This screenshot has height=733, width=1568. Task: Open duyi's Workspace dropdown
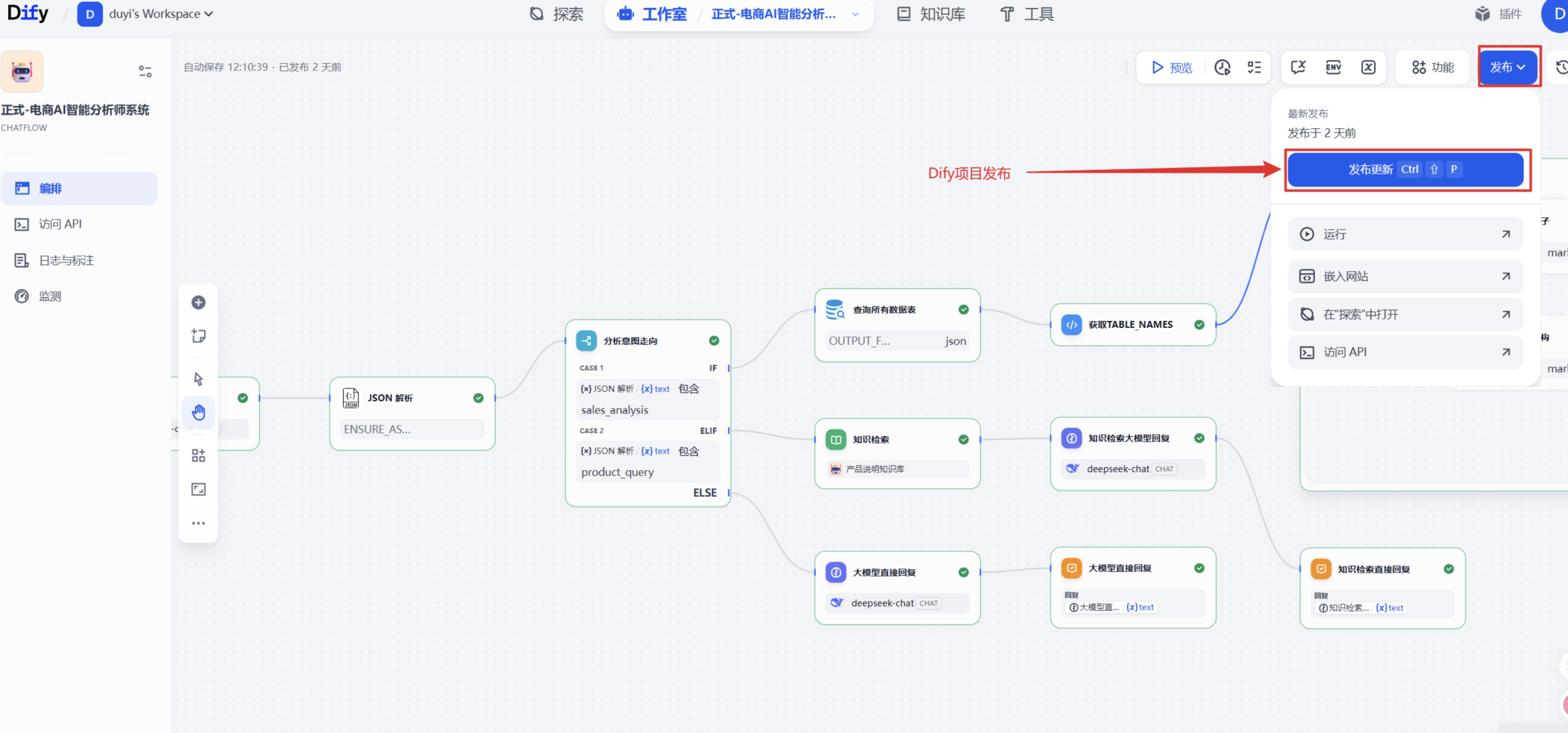pyautogui.click(x=145, y=14)
